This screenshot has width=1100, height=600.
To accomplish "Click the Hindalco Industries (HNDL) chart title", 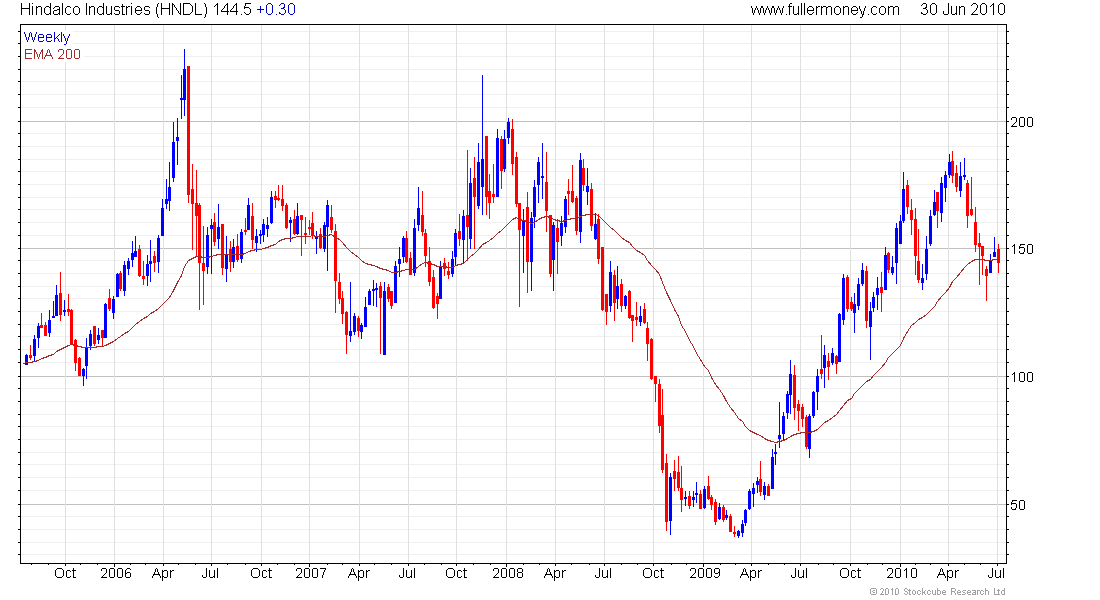I will point(114,10).
